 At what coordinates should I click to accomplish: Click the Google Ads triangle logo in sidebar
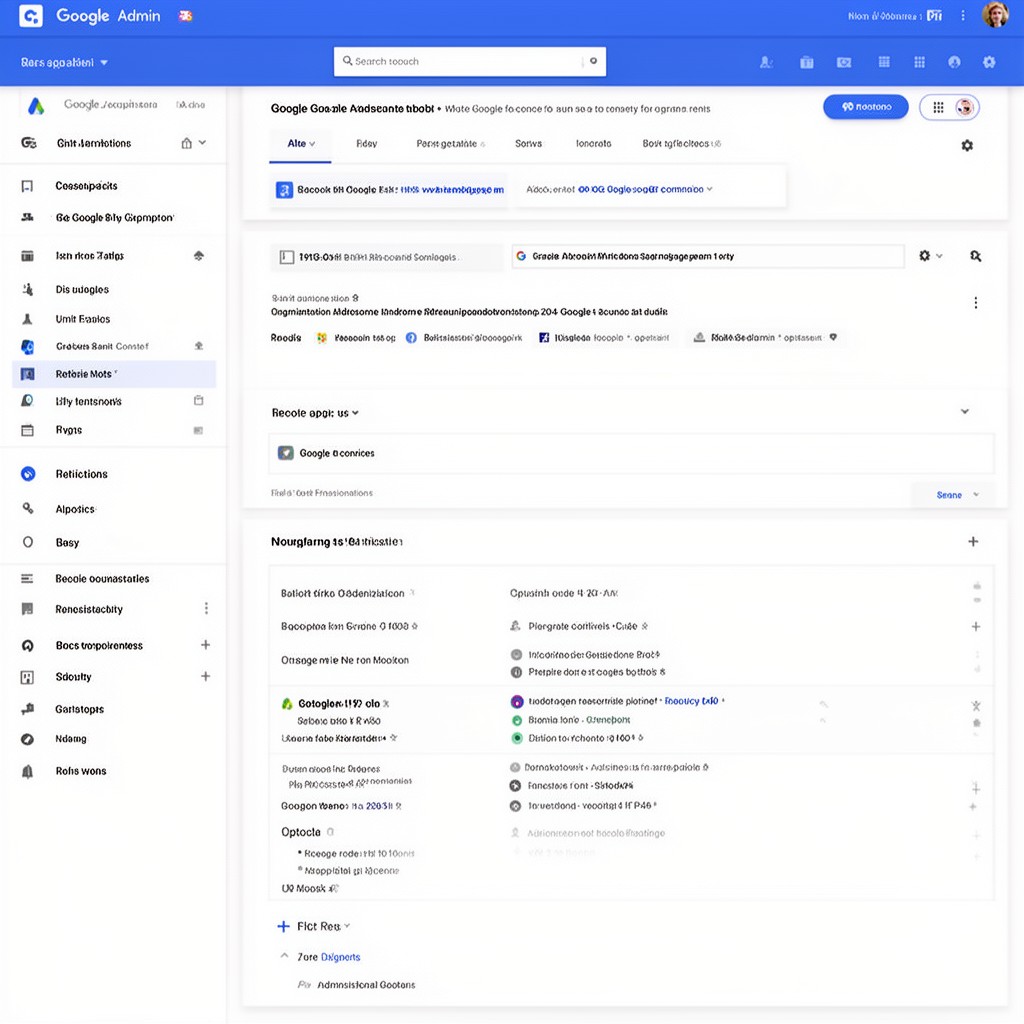pos(36,106)
